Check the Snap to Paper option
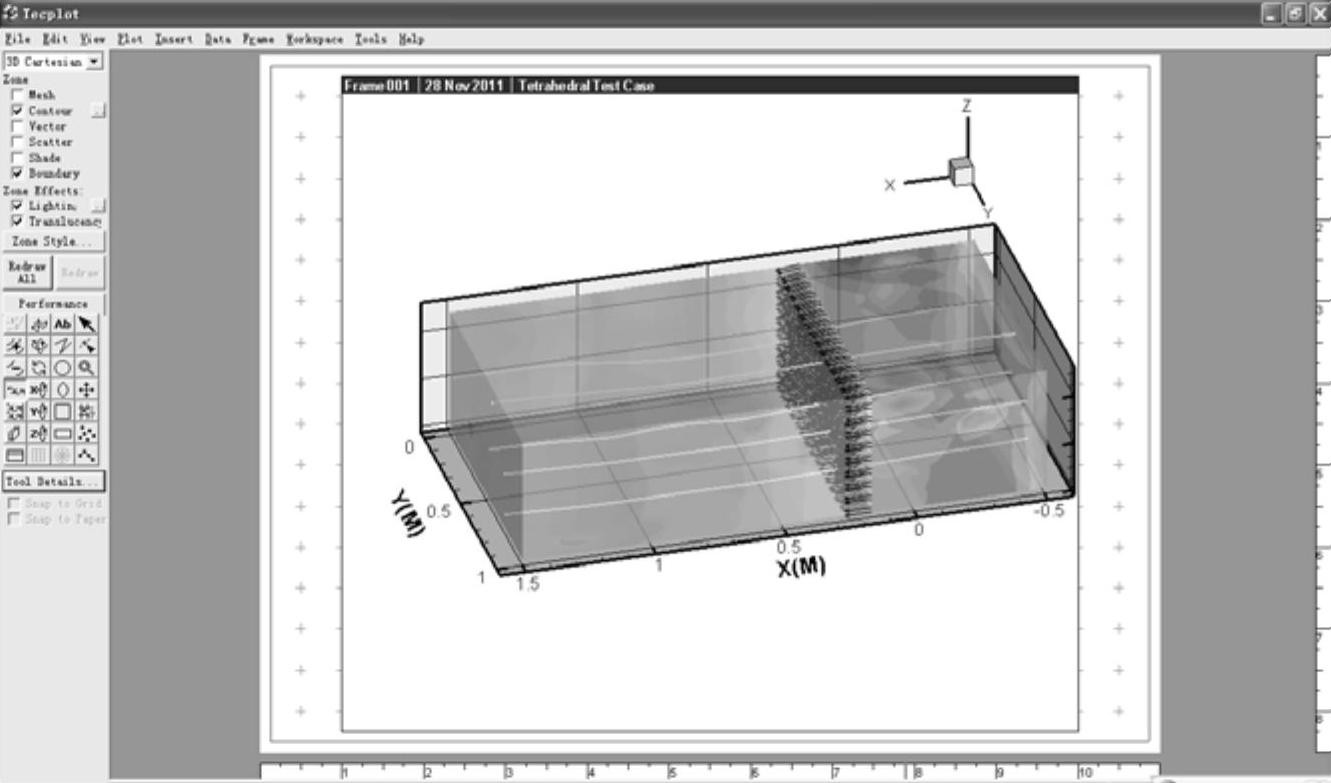This screenshot has height=783, width=1331. pos(13,518)
